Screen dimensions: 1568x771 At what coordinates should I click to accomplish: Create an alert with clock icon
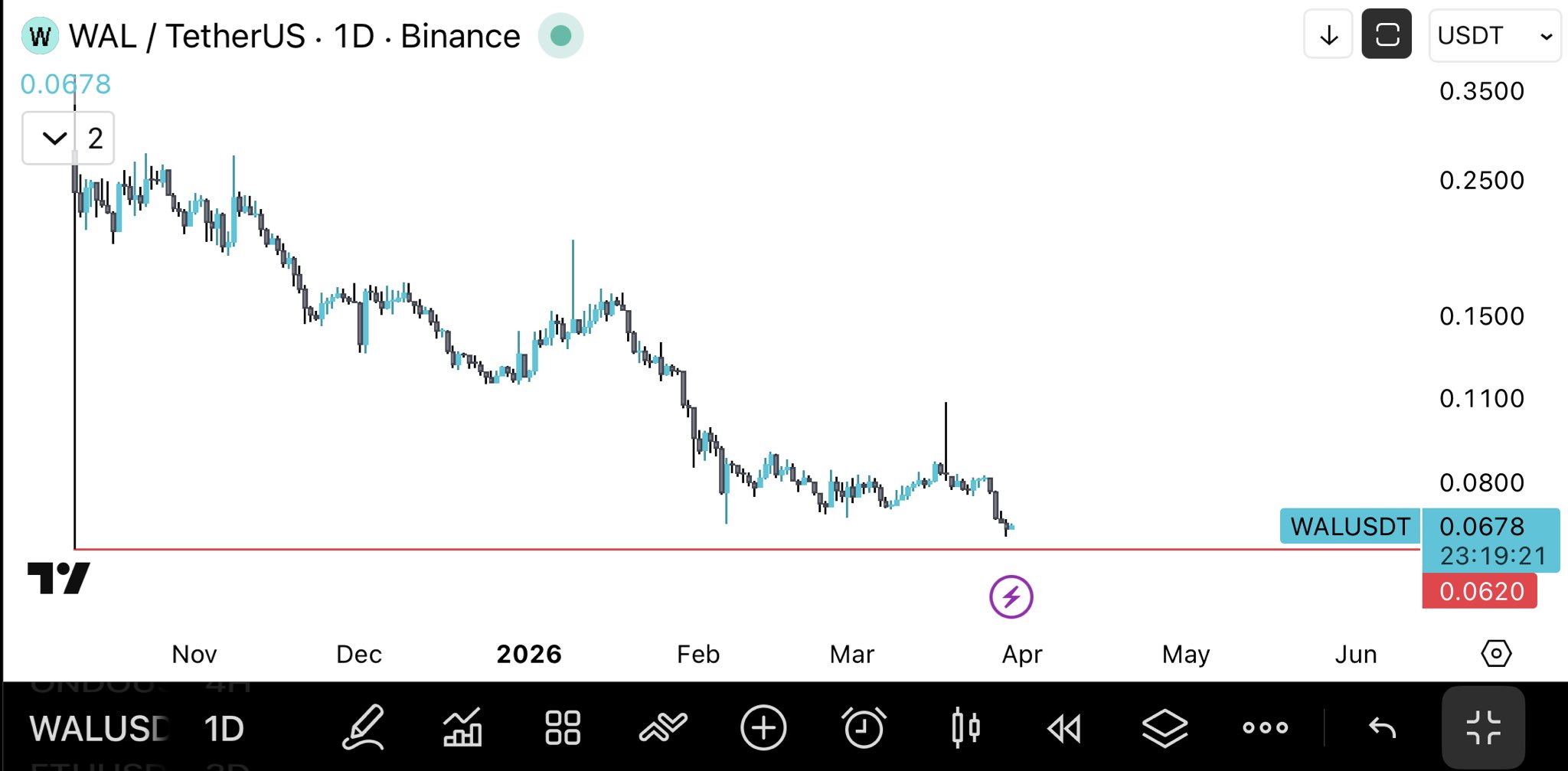click(864, 727)
